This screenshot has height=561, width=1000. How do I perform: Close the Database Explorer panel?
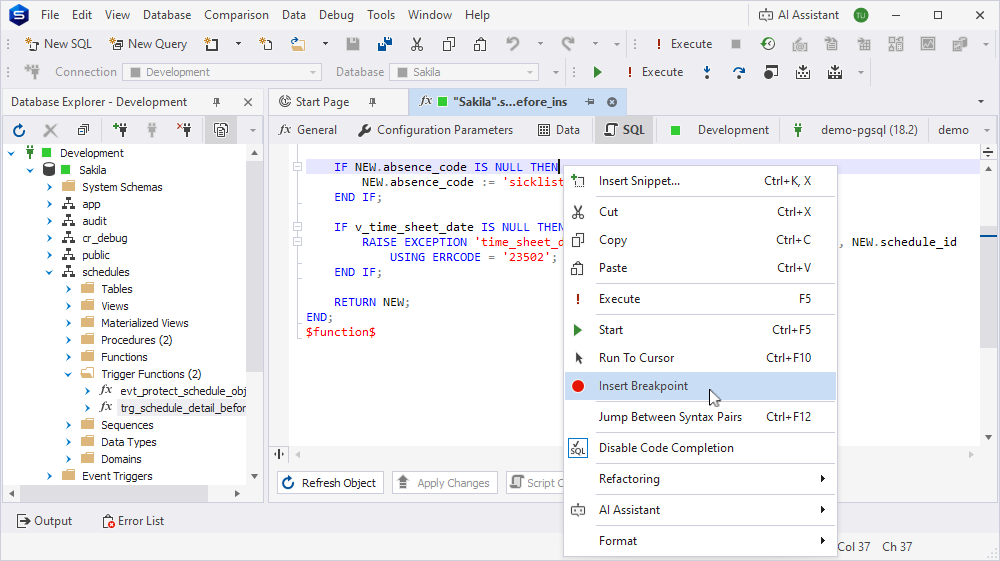[248, 102]
